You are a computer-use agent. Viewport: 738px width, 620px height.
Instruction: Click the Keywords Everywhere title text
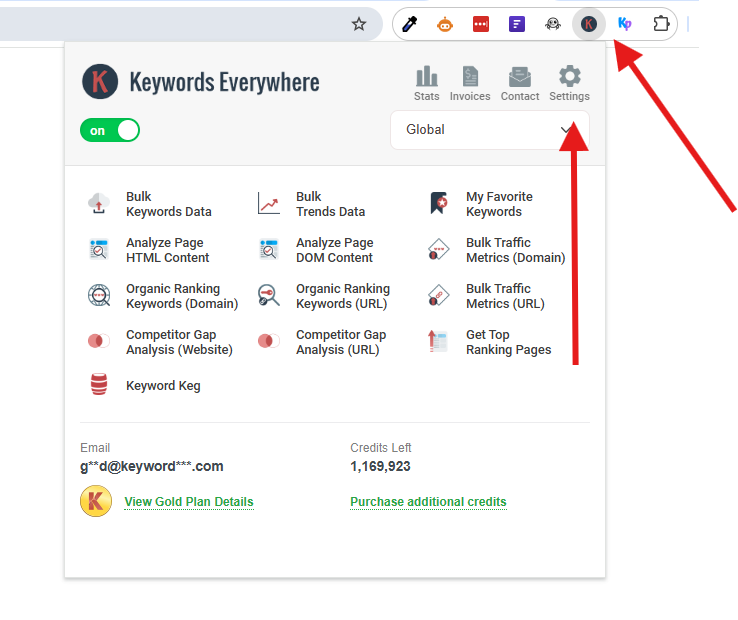coord(225,82)
